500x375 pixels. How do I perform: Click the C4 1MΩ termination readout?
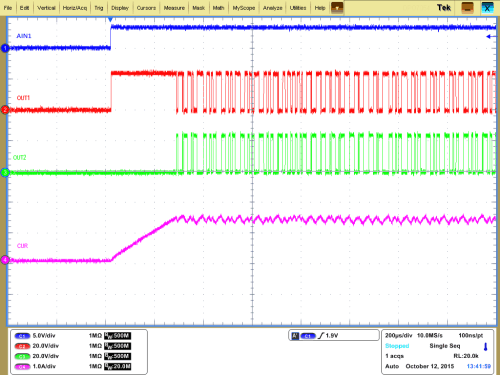(95, 366)
